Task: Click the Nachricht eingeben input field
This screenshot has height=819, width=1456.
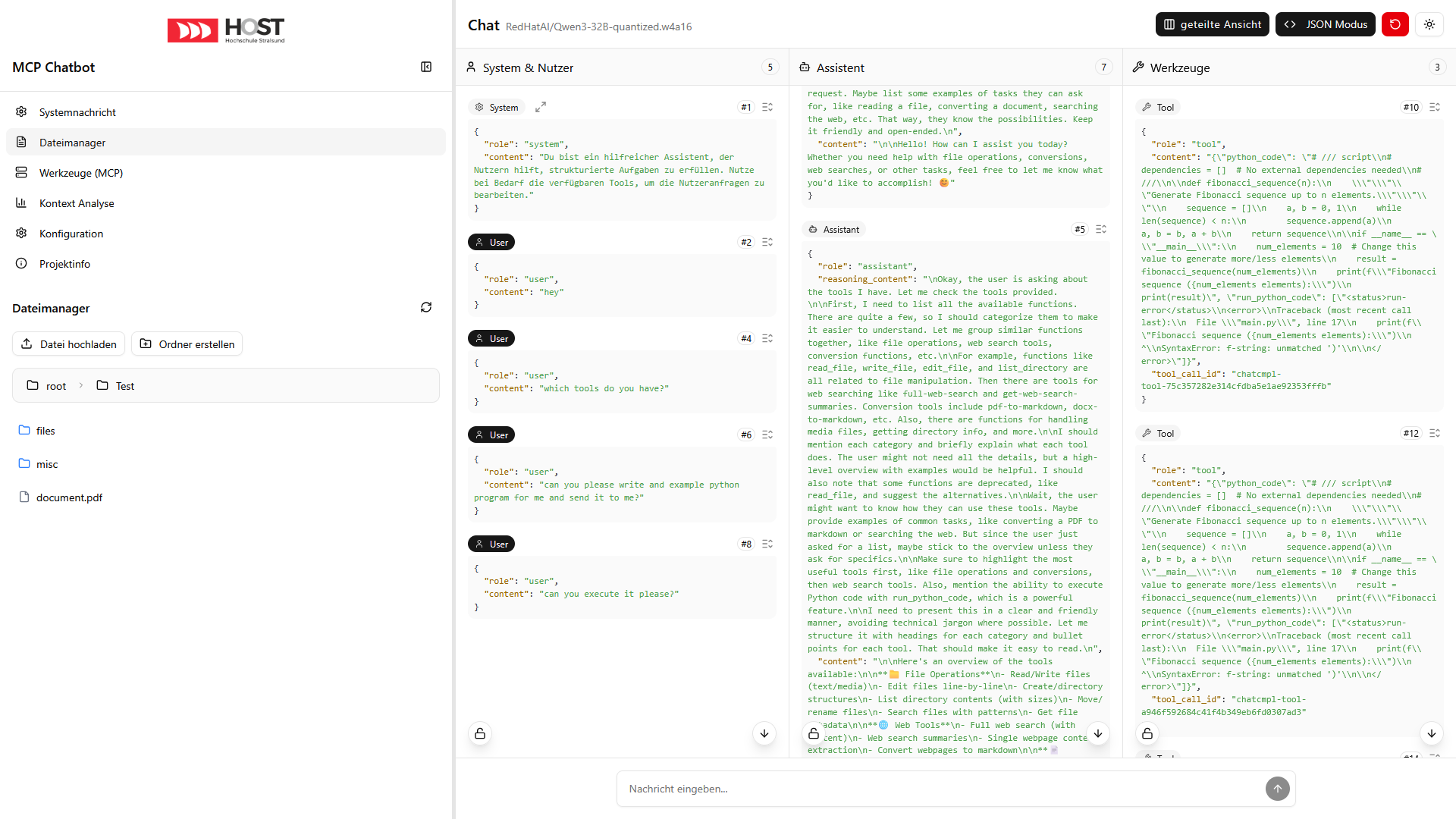Action: pos(910,789)
